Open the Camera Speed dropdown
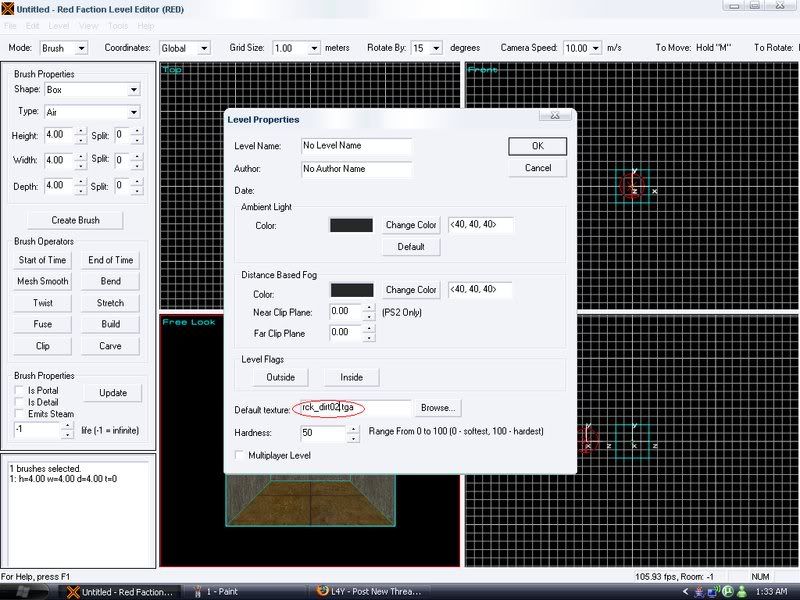Image resolution: width=800 pixels, height=600 pixels. pos(595,48)
